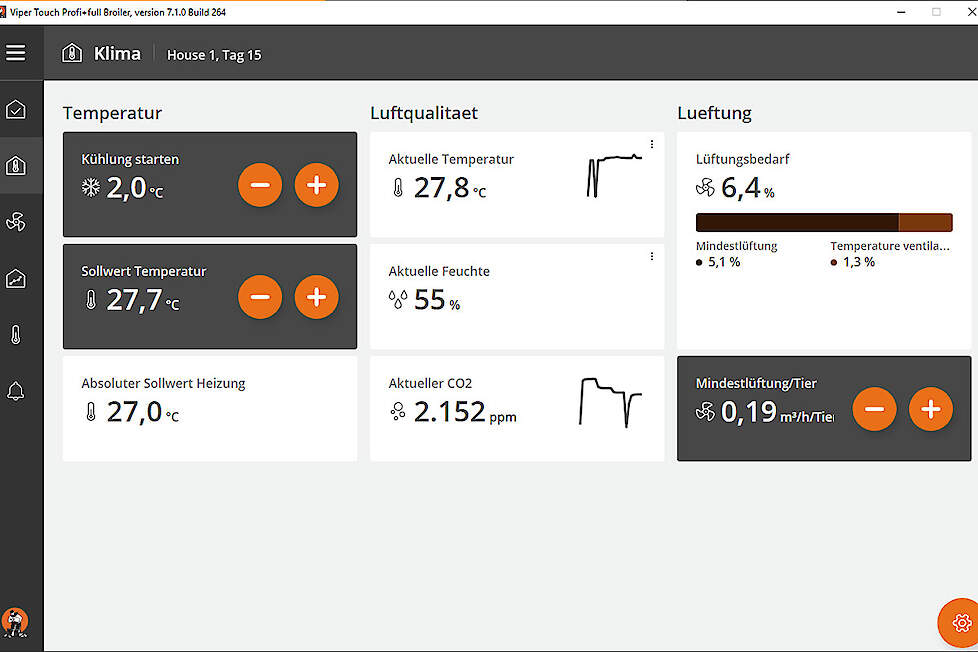
Task: Click thermometer icon beside 27,8 °C
Action: pyautogui.click(x=398, y=188)
